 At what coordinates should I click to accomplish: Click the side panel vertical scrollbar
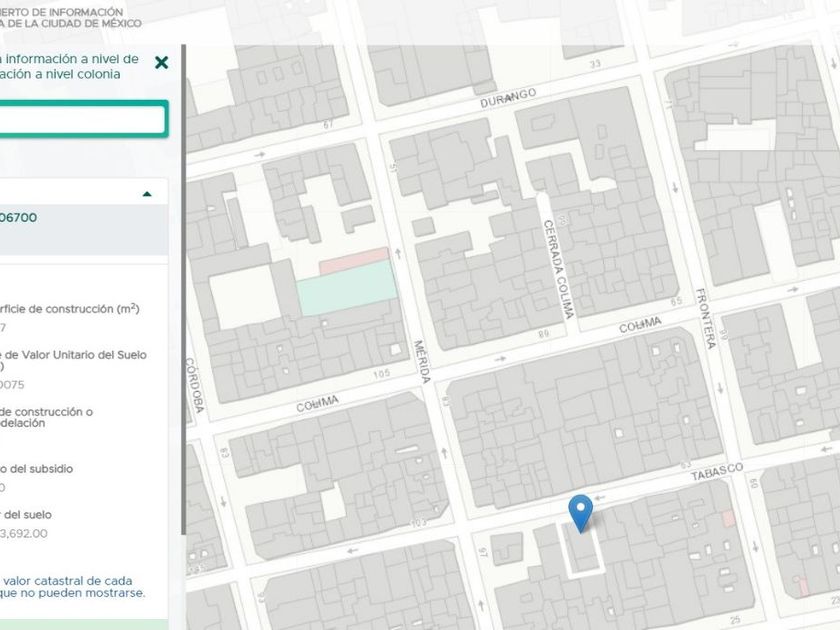point(182,300)
